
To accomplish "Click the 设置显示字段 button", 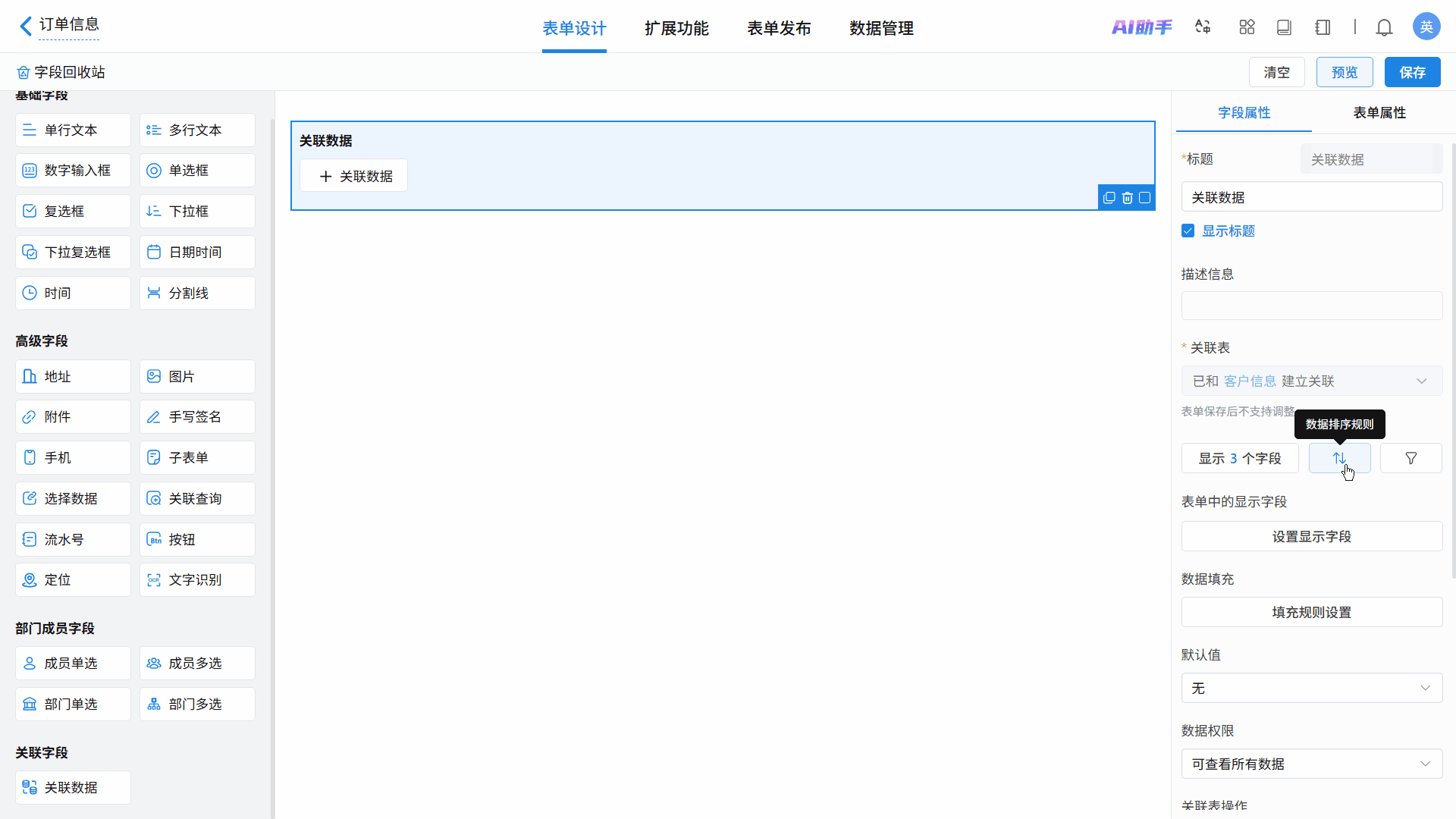I will coord(1311,536).
